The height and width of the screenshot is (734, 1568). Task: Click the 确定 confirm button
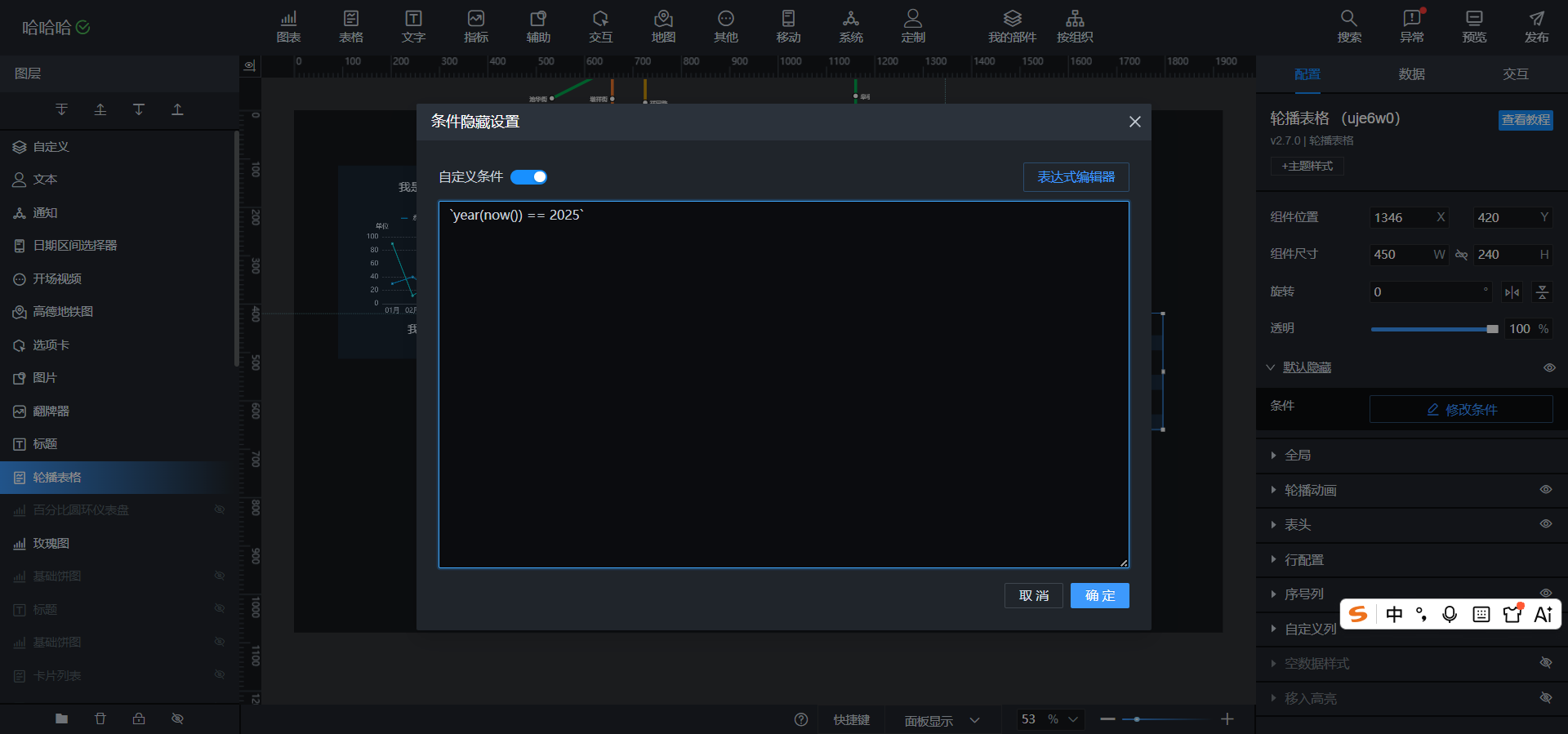pyautogui.click(x=1100, y=596)
